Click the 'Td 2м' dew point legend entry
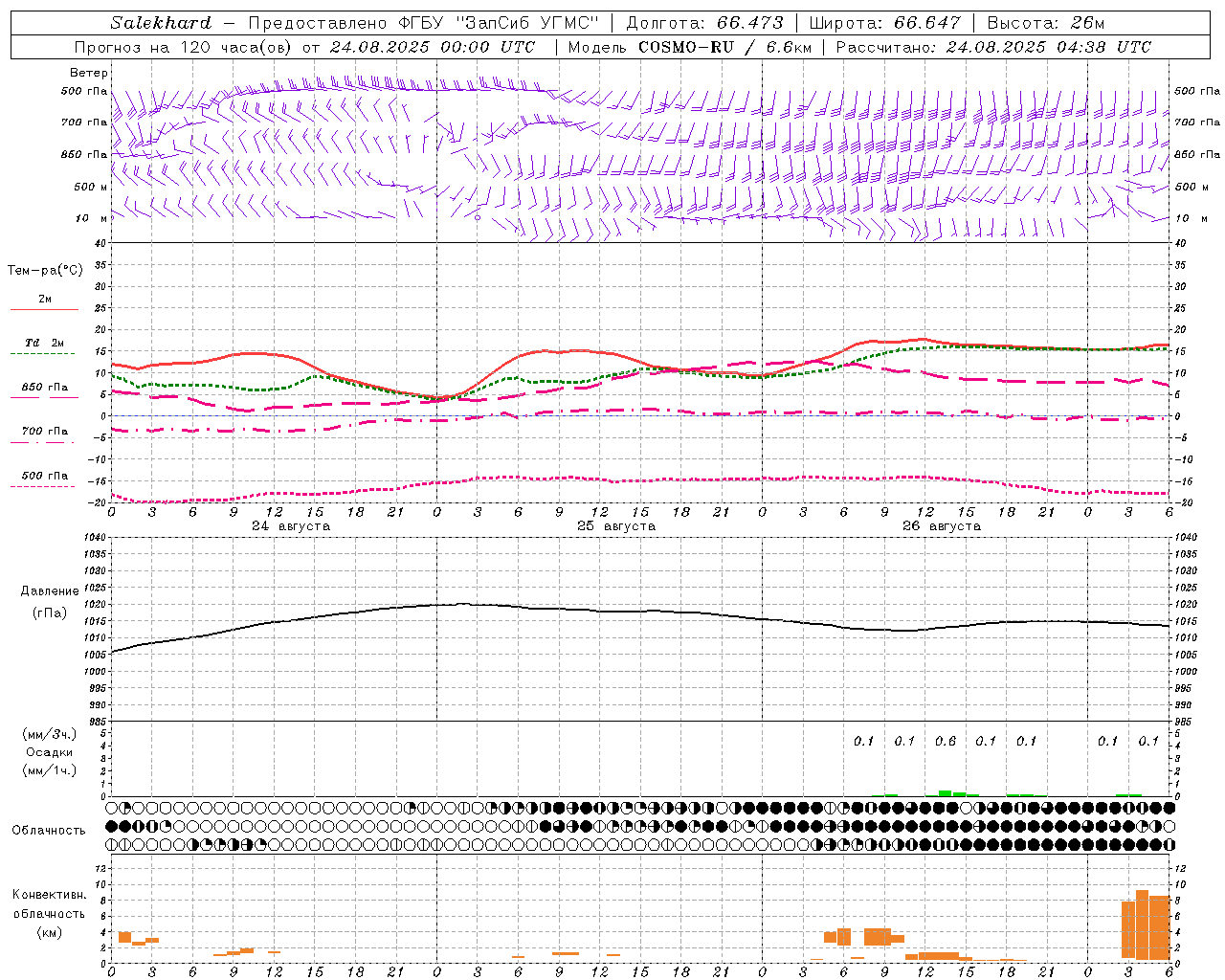 [45, 343]
